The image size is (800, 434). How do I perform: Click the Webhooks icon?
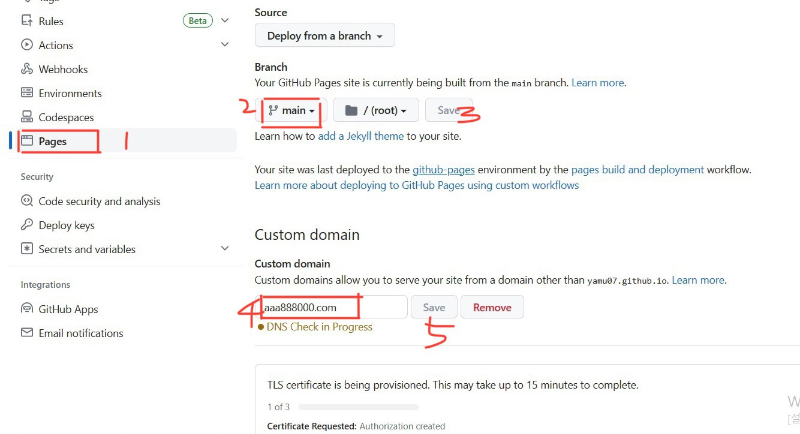[27, 68]
